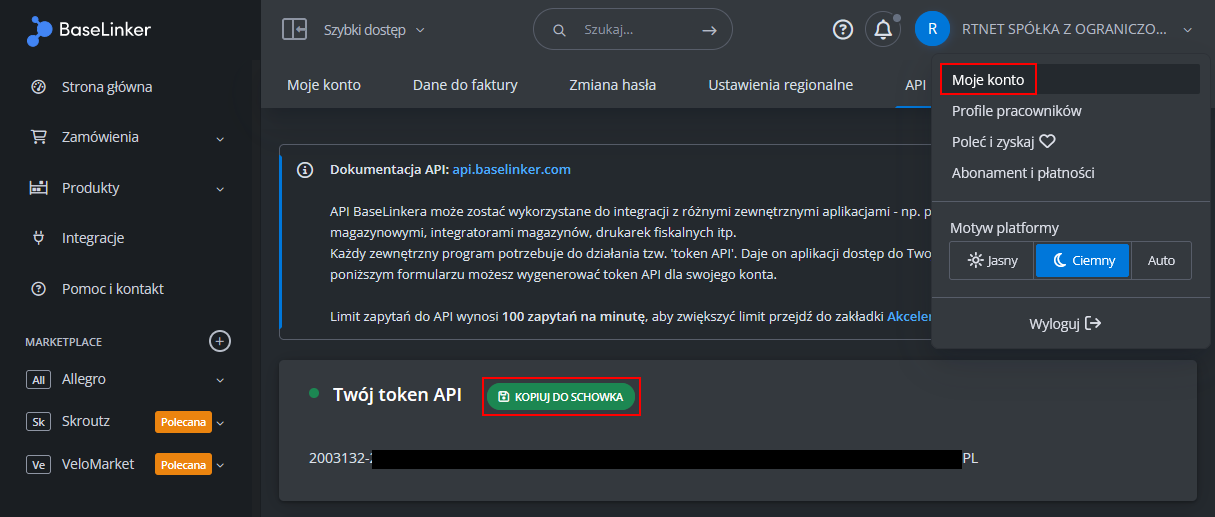Screen dimensions: 1215x517
Task: Go to Strona główna in sidebar
Action: point(107,87)
